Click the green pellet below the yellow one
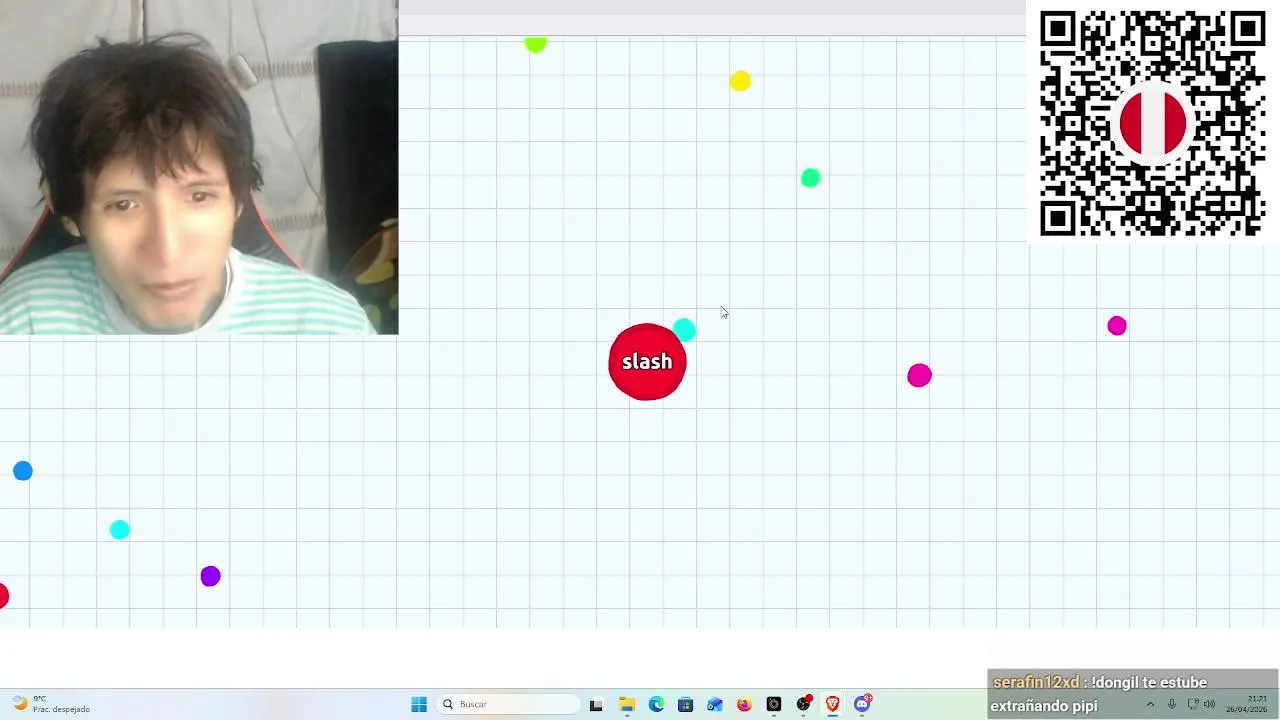Viewport: 1280px width, 720px height. click(x=811, y=178)
